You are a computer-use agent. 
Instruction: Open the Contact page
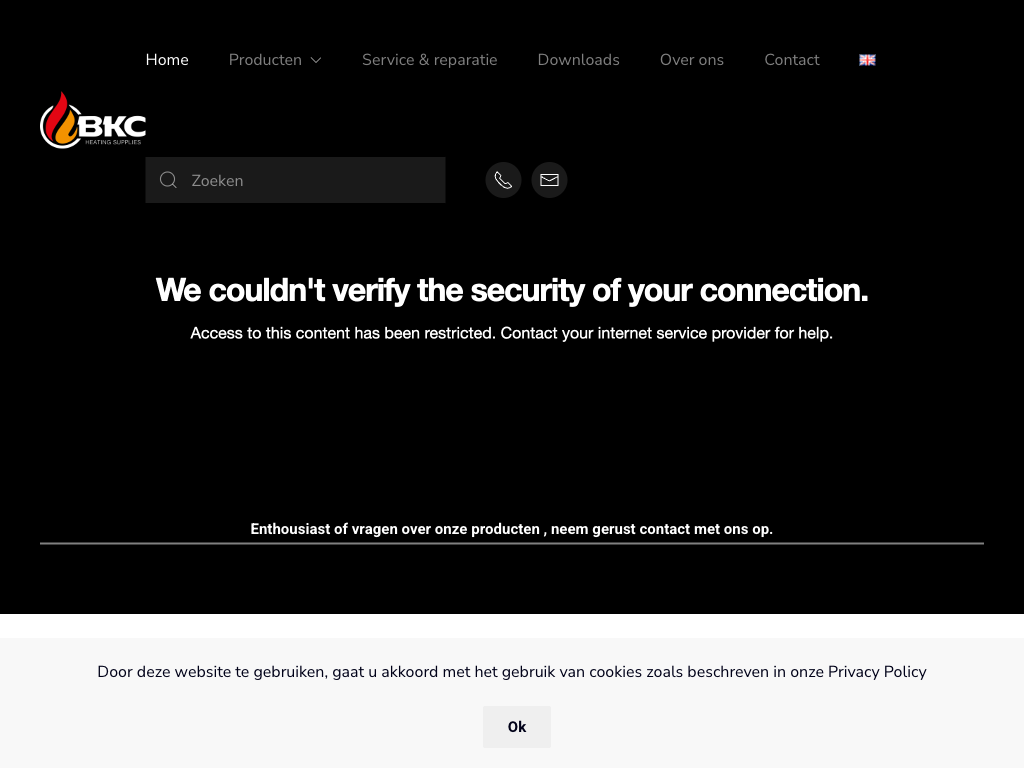(791, 60)
